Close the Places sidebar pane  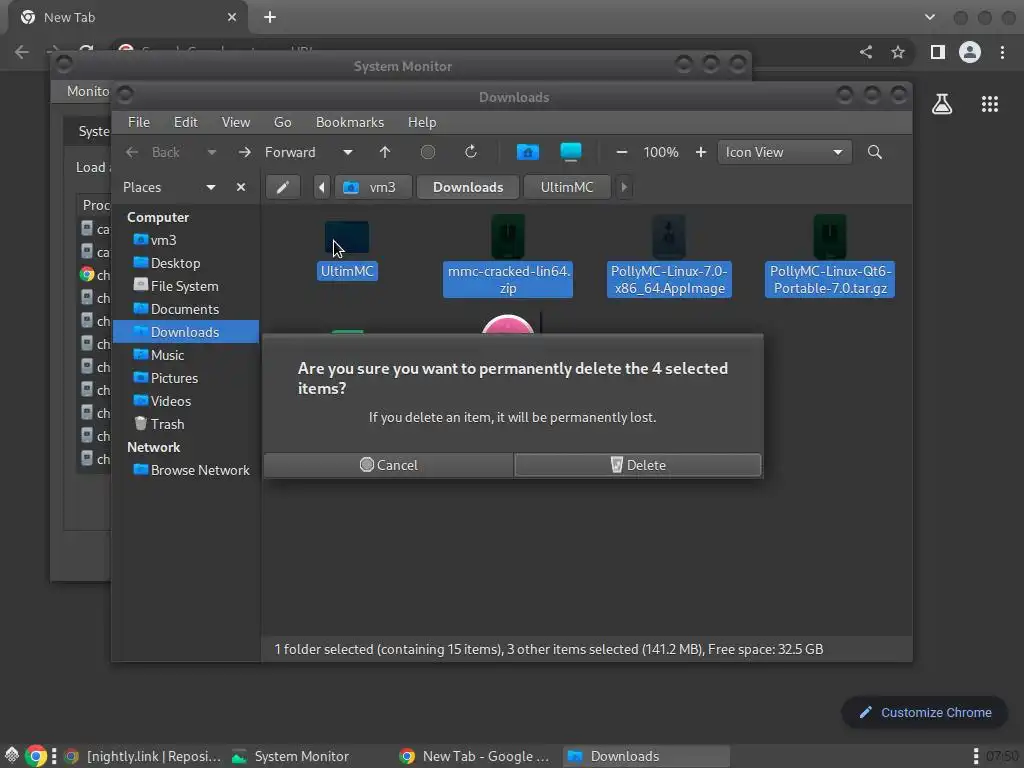click(x=241, y=187)
